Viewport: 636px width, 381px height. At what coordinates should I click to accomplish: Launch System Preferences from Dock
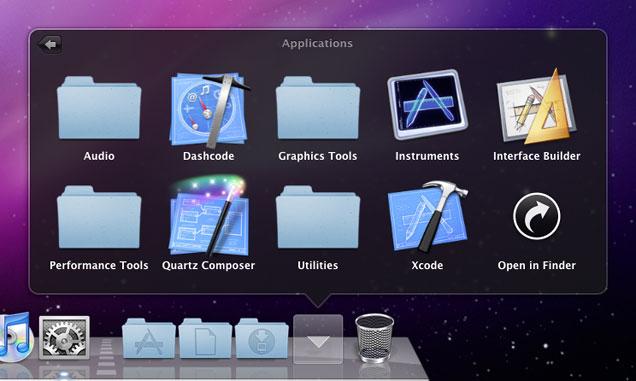(x=64, y=338)
